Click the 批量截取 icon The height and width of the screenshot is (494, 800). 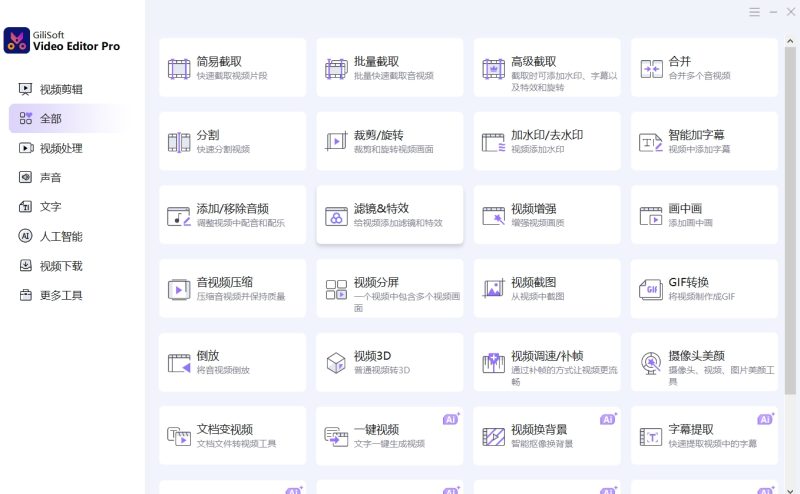pos(336,69)
